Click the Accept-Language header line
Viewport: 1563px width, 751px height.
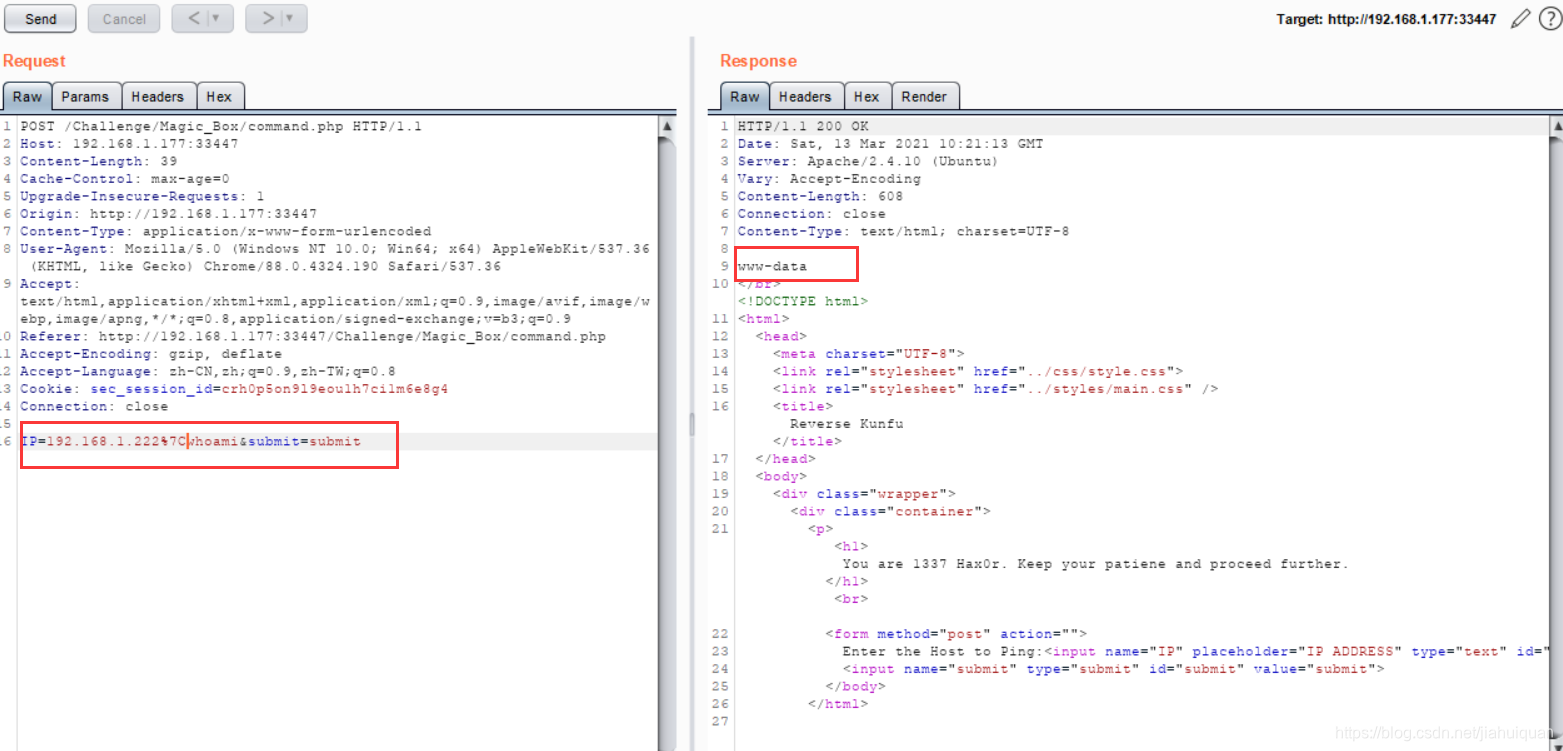(x=208, y=371)
